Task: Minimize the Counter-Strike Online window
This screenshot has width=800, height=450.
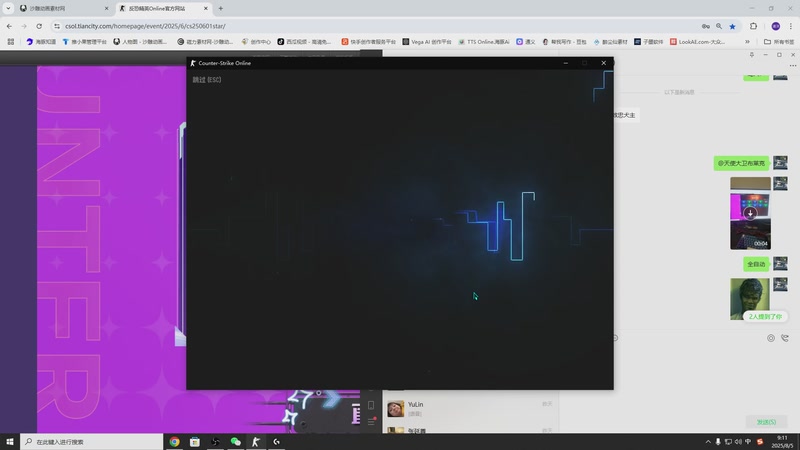Action: [565, 63]
